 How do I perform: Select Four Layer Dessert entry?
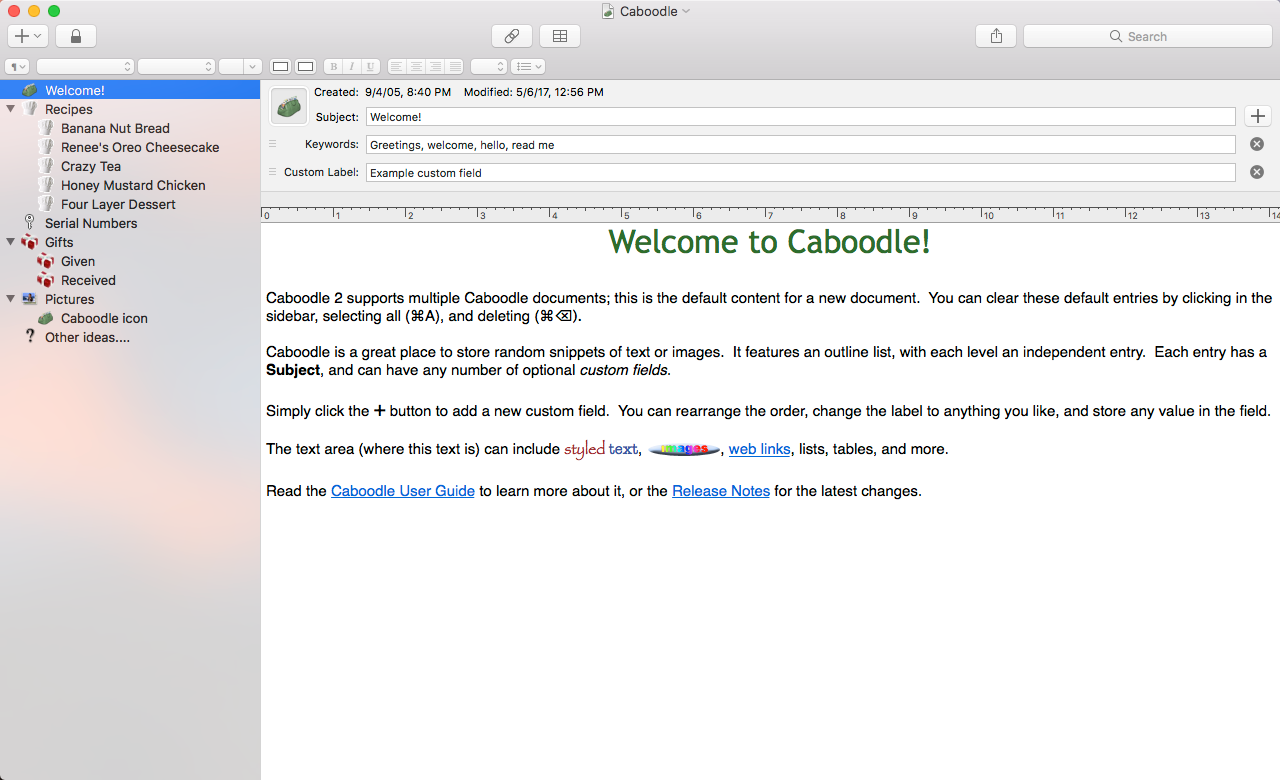[x=118, y=204]
